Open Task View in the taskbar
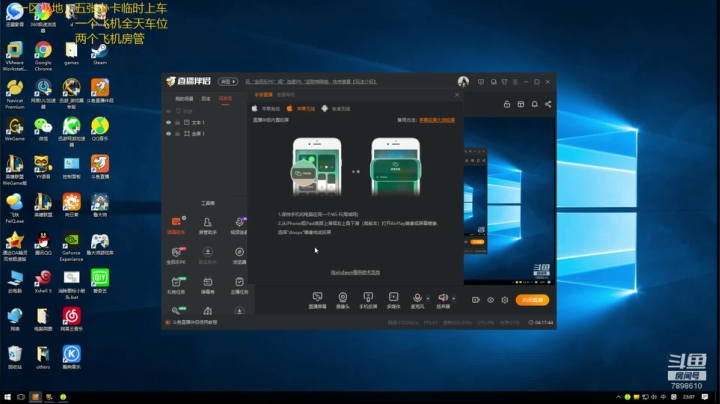 tap(21, 397)
